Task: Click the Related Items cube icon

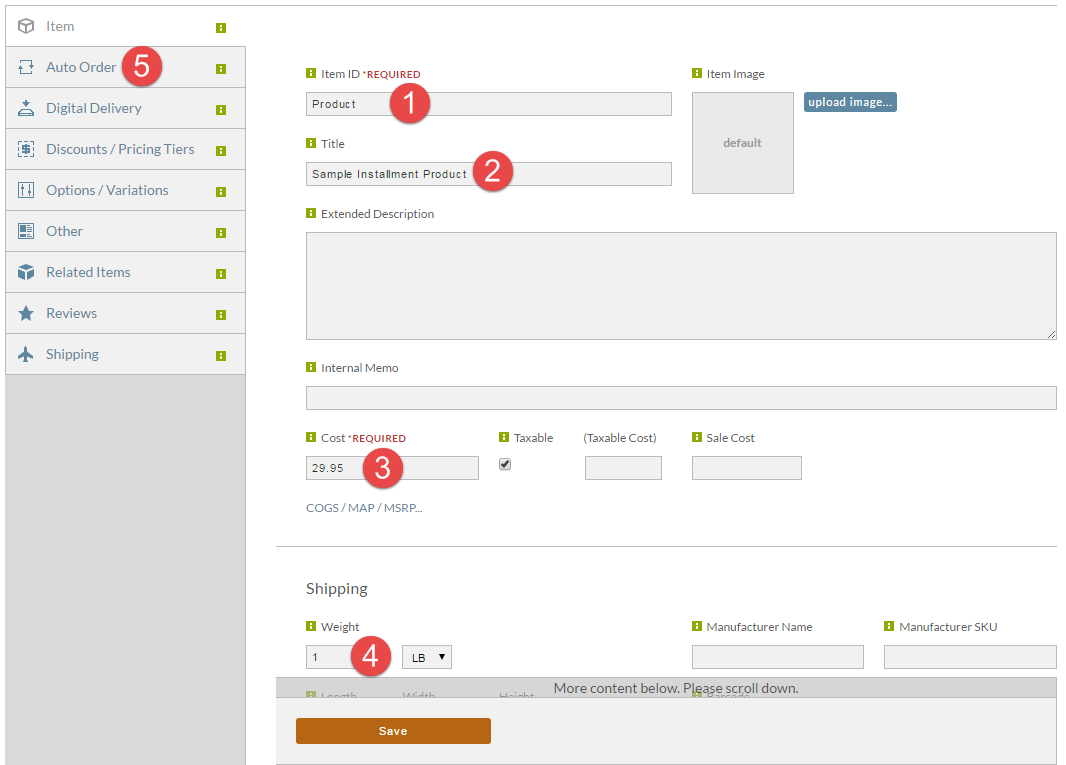Action: pos(26,272)
